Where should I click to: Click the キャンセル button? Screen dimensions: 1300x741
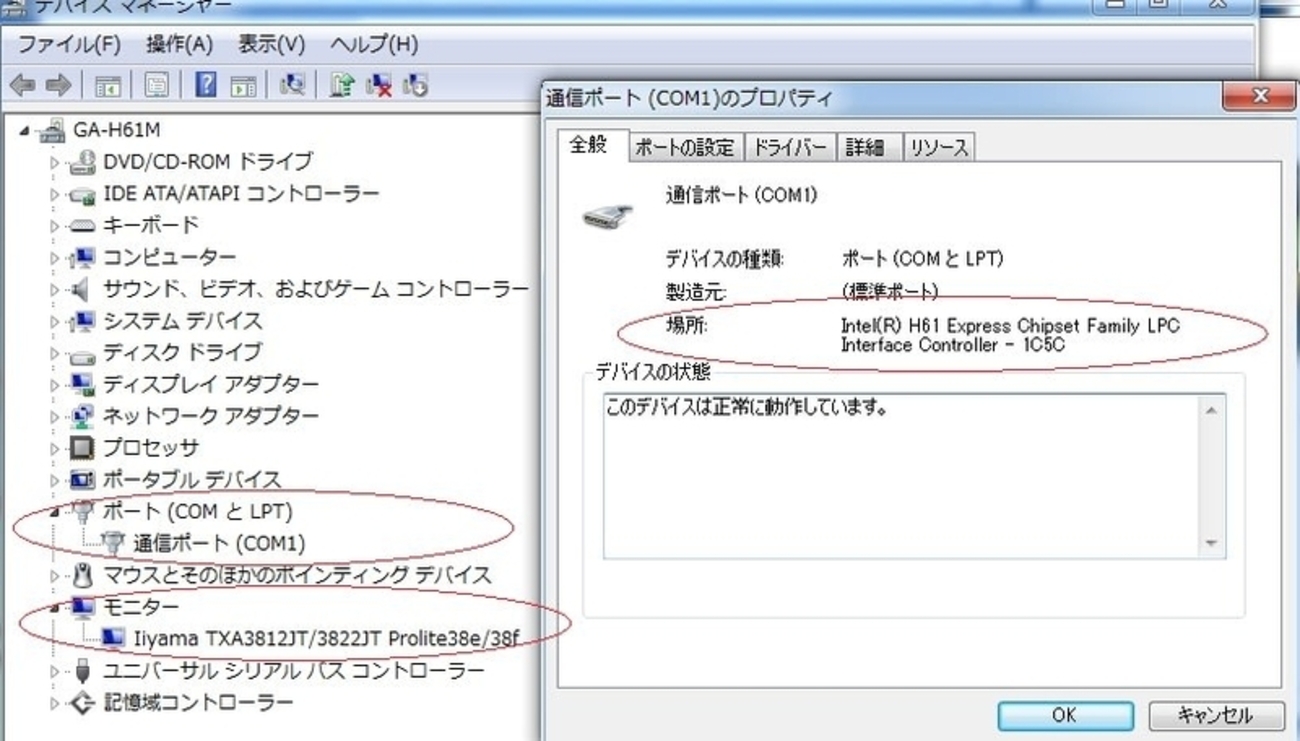[1215, 716]
